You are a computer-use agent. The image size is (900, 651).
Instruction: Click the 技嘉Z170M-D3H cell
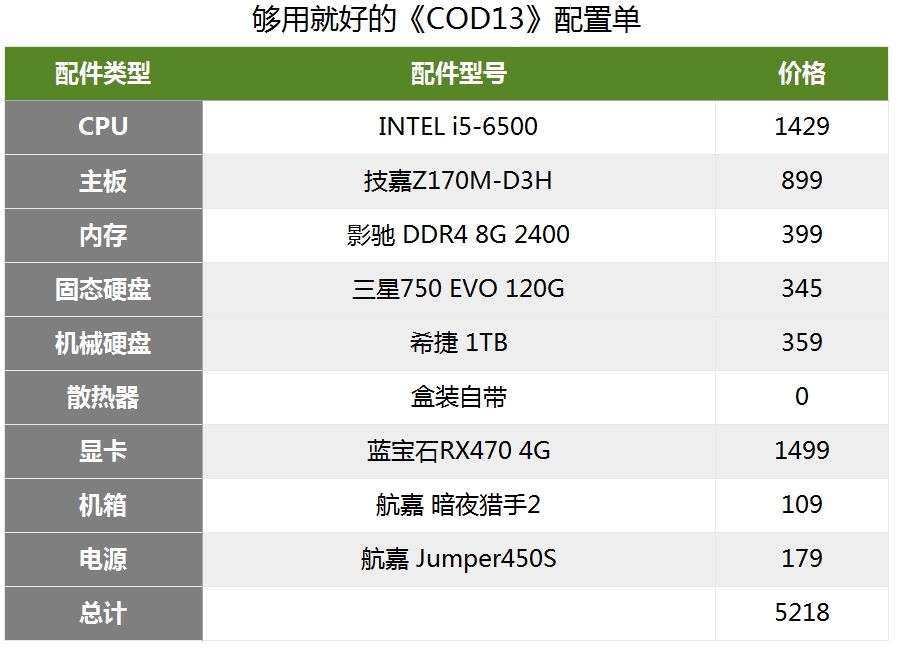coord(458,181)
